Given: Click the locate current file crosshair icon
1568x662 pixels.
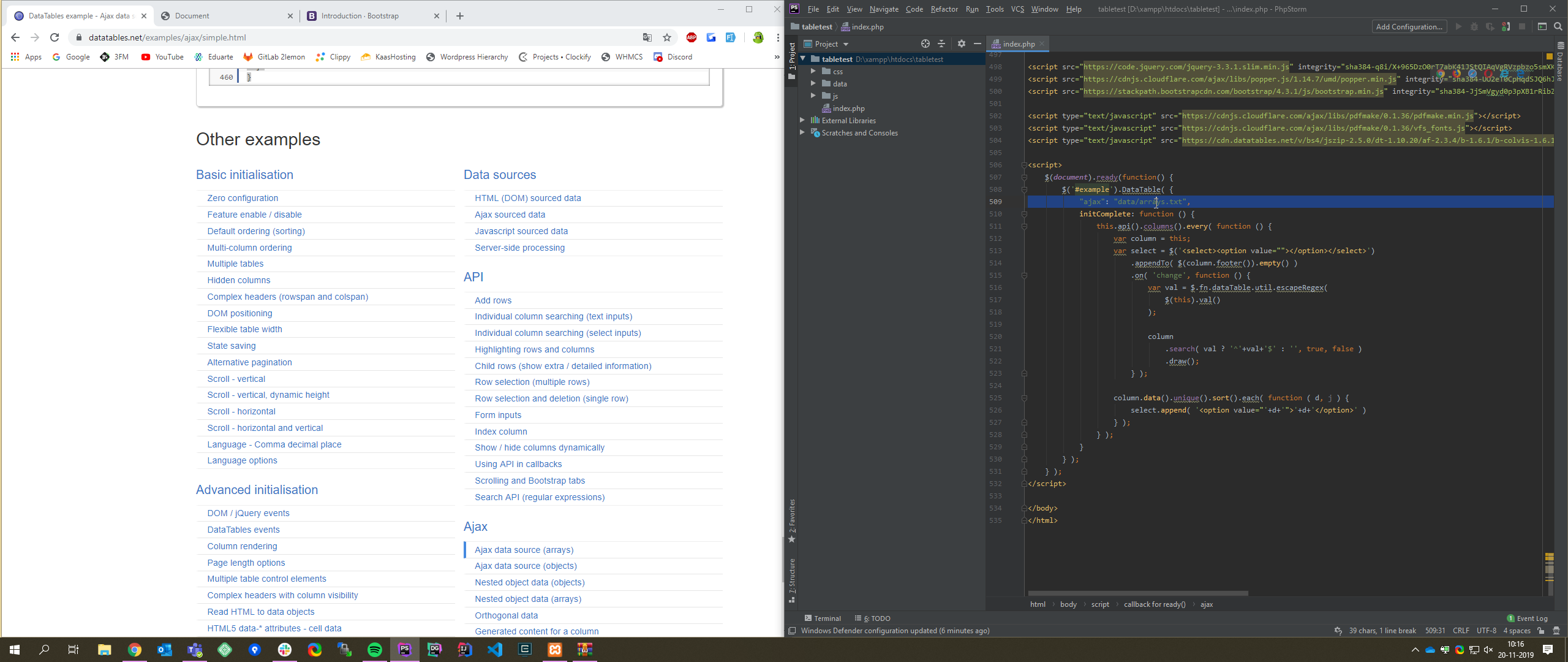Looking at the screenshot, I should click(x=925, y=44).
